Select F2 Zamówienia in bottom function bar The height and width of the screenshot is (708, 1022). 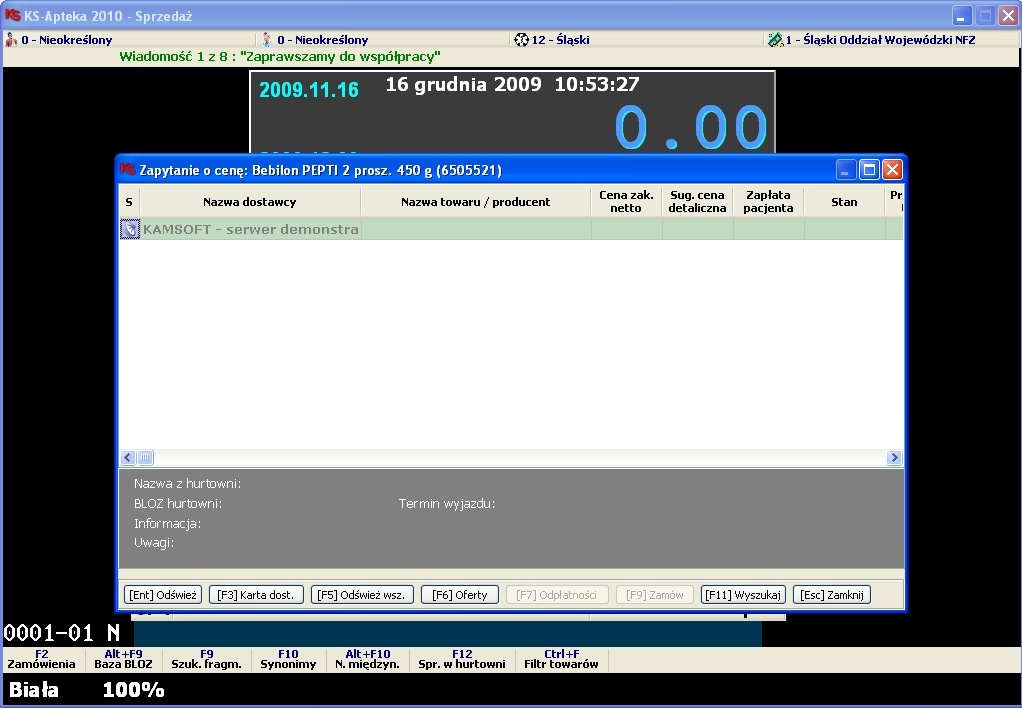click(x=41, y=659)
